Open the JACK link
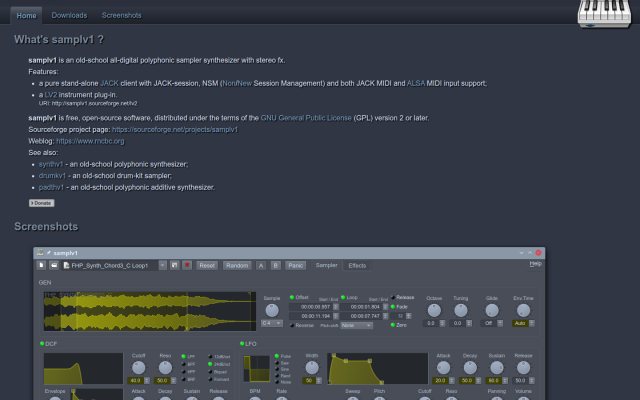 [x=109, y=83]
